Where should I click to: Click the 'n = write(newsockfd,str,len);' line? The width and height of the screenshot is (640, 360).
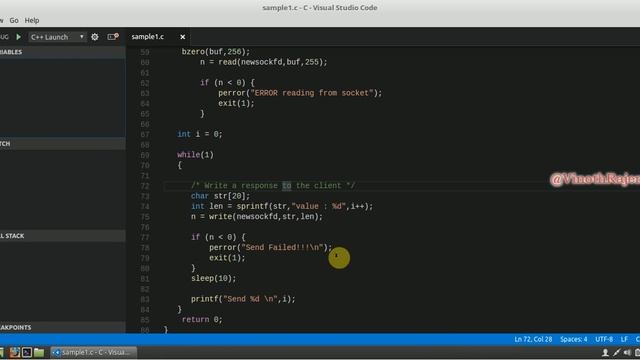[x=256, y=216]
